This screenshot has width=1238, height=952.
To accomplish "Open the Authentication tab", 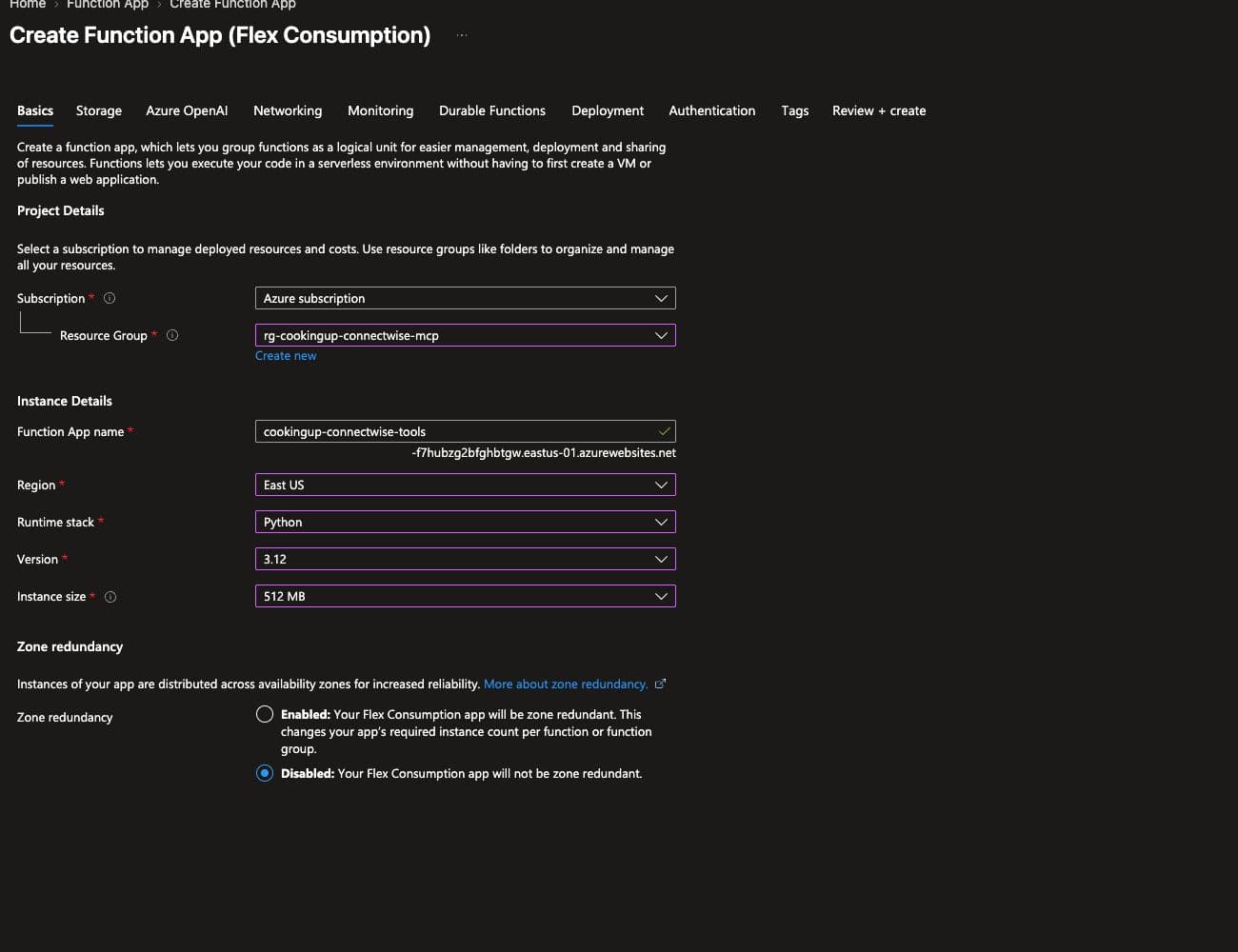I will click(x=712, y=110).
